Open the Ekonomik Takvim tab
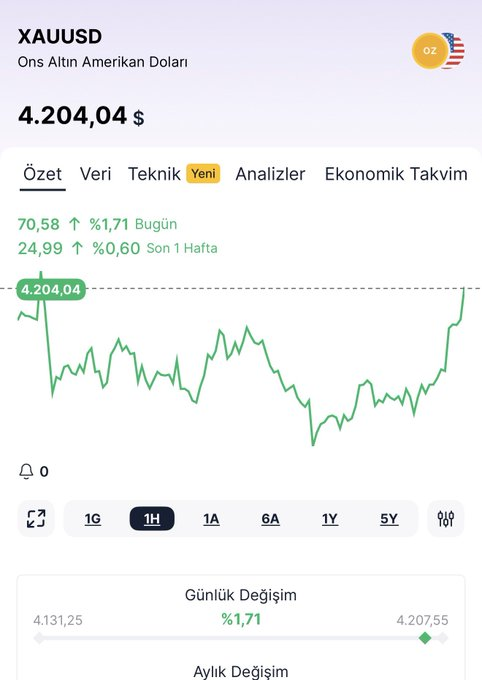The height and width of the screenshot is (680, 482). (396, 174)
